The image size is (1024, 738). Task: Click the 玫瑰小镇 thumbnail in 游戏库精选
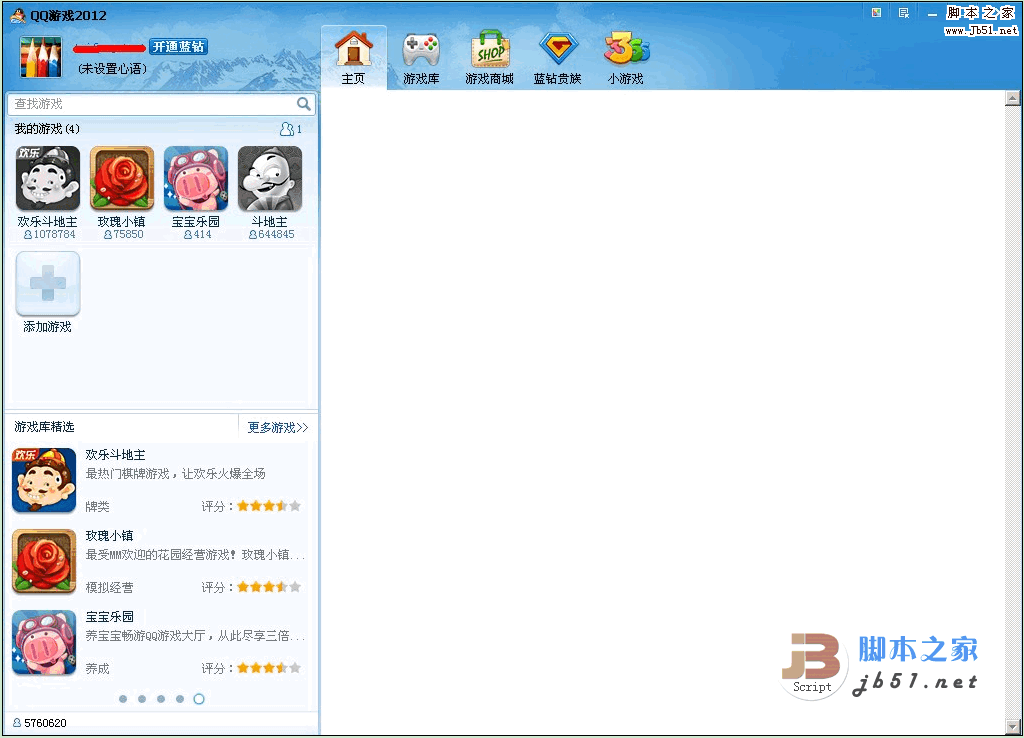pyautogui.click(x=44, y=562)
